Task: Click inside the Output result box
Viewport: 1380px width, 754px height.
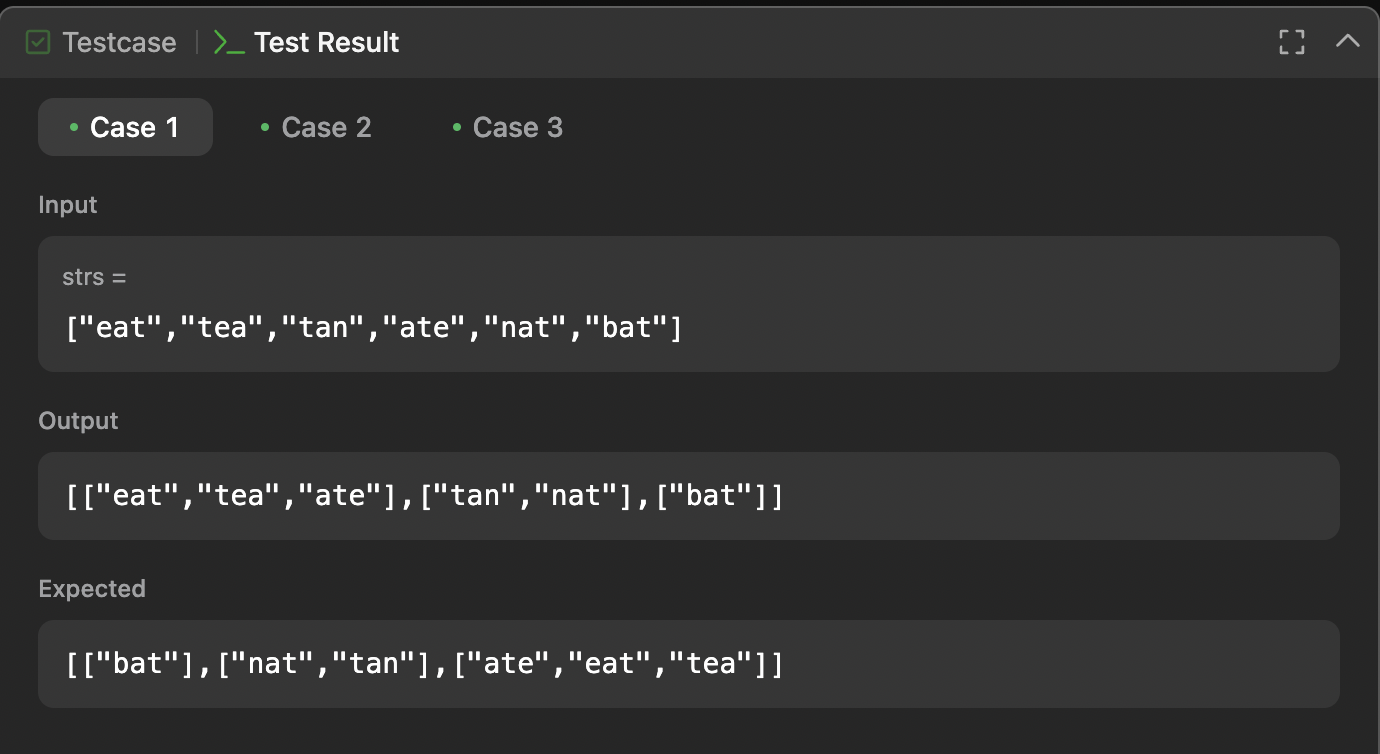Action: [688, 496]
